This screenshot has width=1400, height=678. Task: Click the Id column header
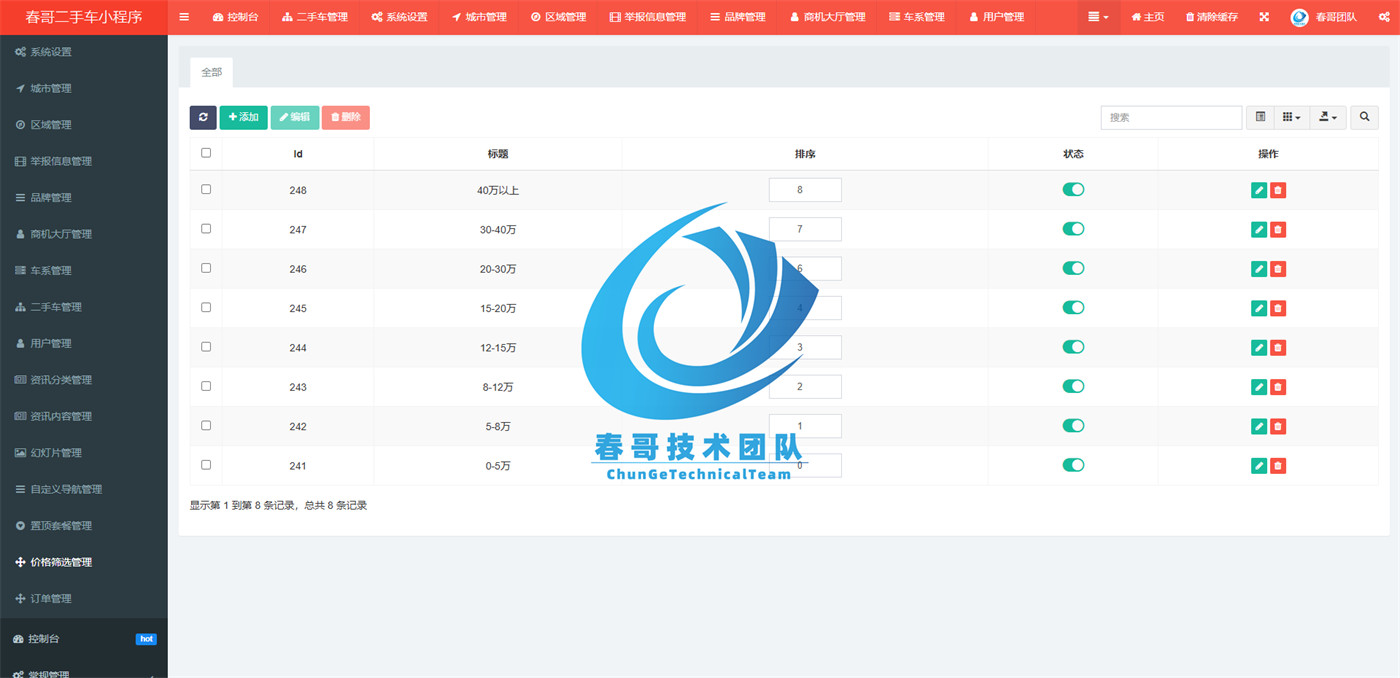tap(298, 154)
